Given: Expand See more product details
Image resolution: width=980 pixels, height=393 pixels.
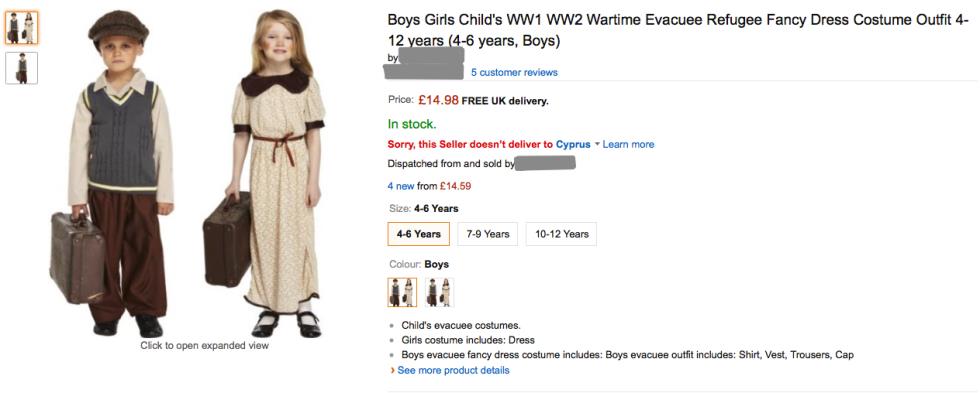Looking at the screenshot, I should [x=453, y=371].
